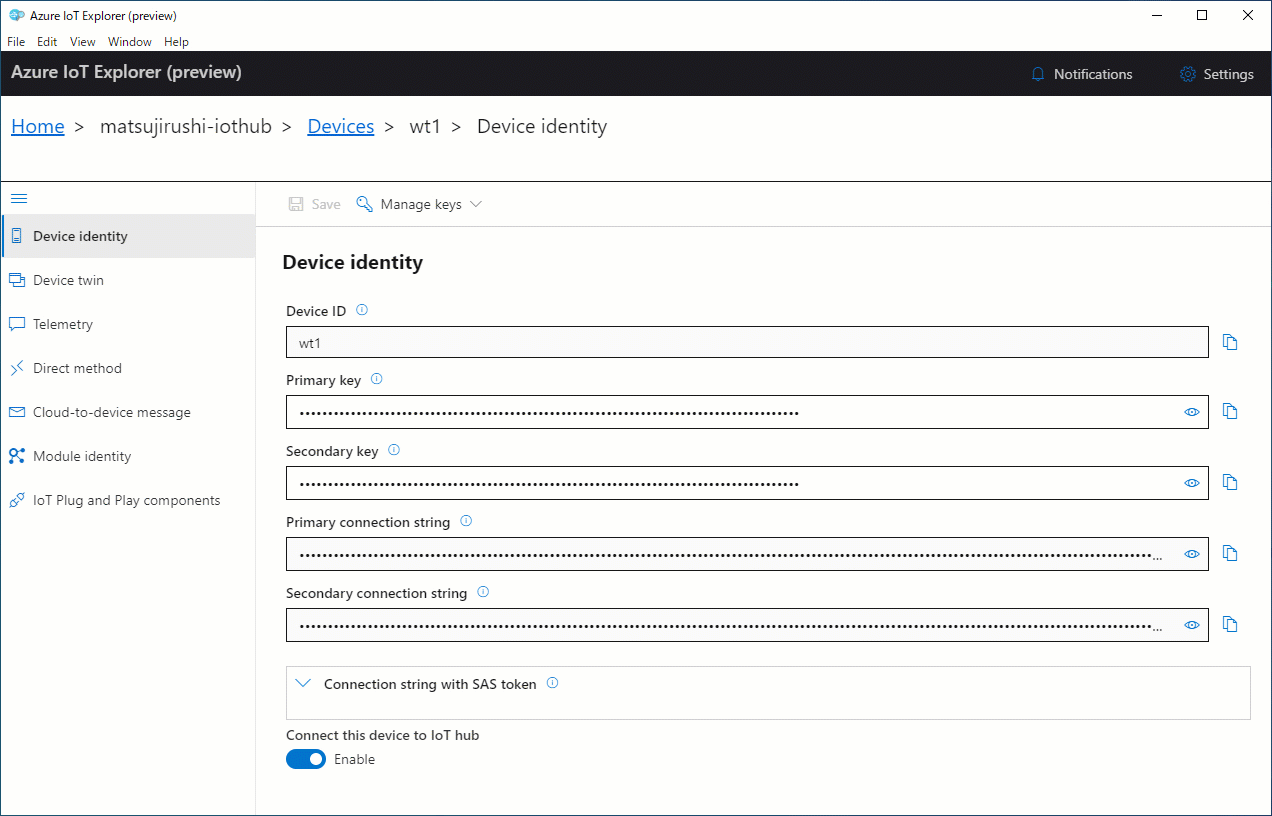Collapse the sidebar with hamburger icon
Image resolution: width=1272 pixels, height=816 pixels.
pos(18,199)
